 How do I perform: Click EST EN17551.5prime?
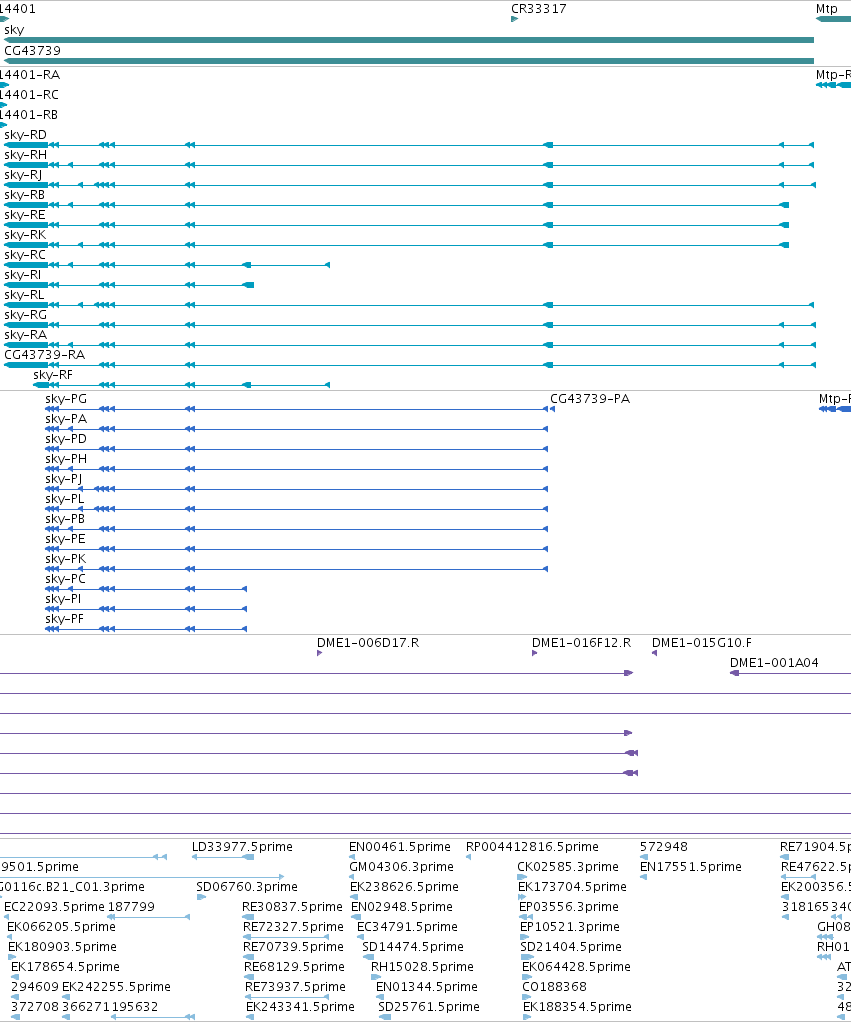point(691,867)
